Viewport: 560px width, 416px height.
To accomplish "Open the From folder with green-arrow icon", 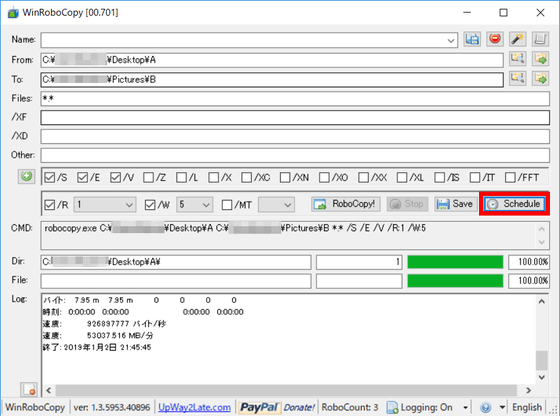I will [540, 59].
